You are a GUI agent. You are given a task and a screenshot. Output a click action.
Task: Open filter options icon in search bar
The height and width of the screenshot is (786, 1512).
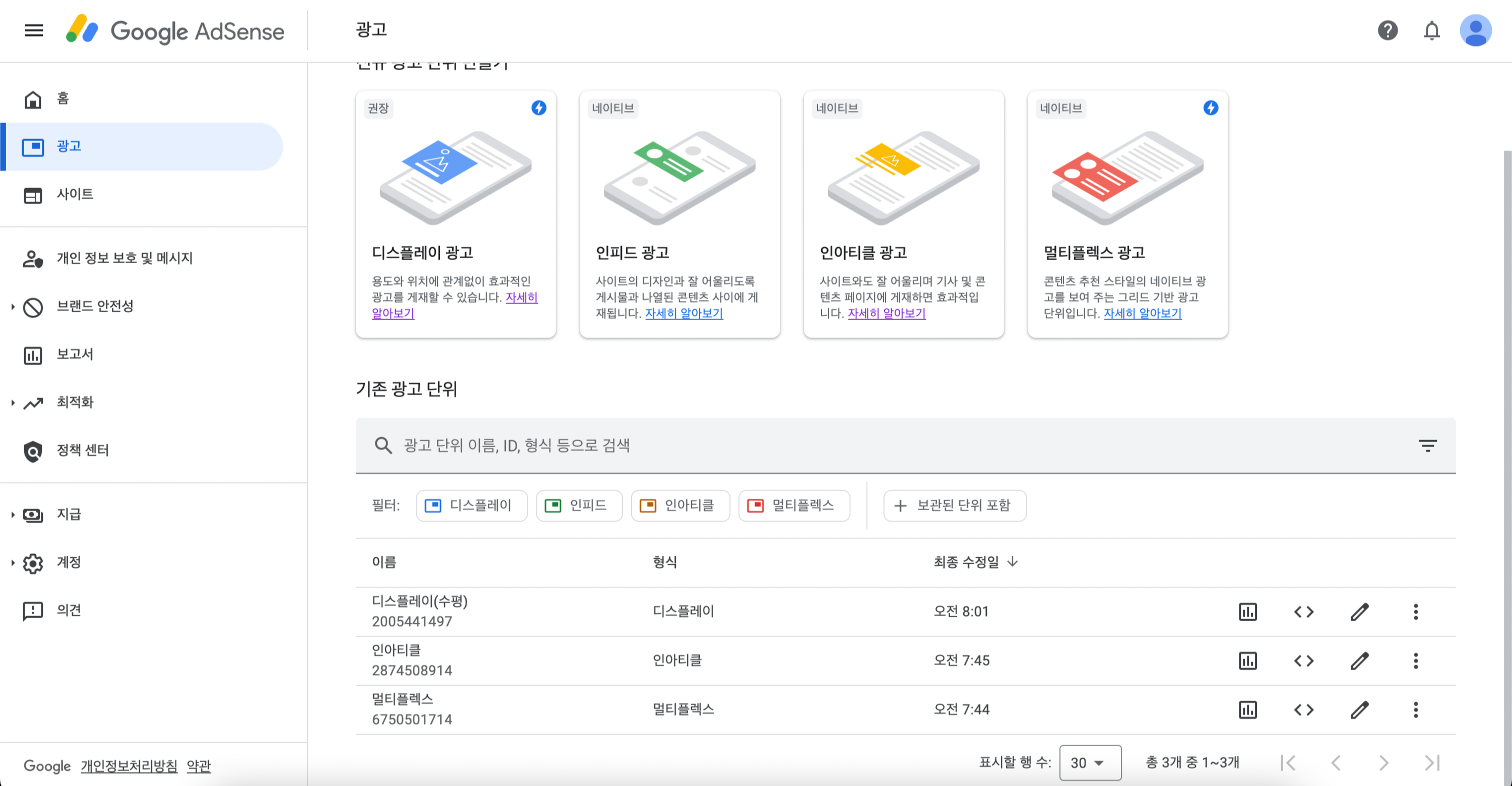click(x=1428, y=446)
